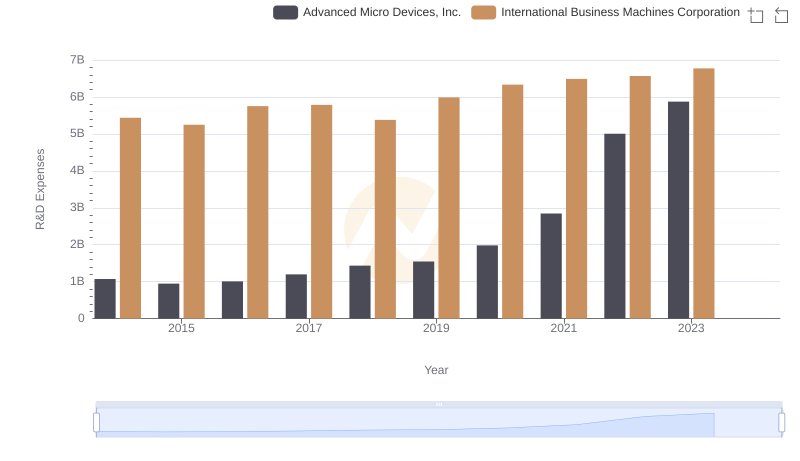
Task: Click the AMD bar for 2023
Action: click(679, 210)
